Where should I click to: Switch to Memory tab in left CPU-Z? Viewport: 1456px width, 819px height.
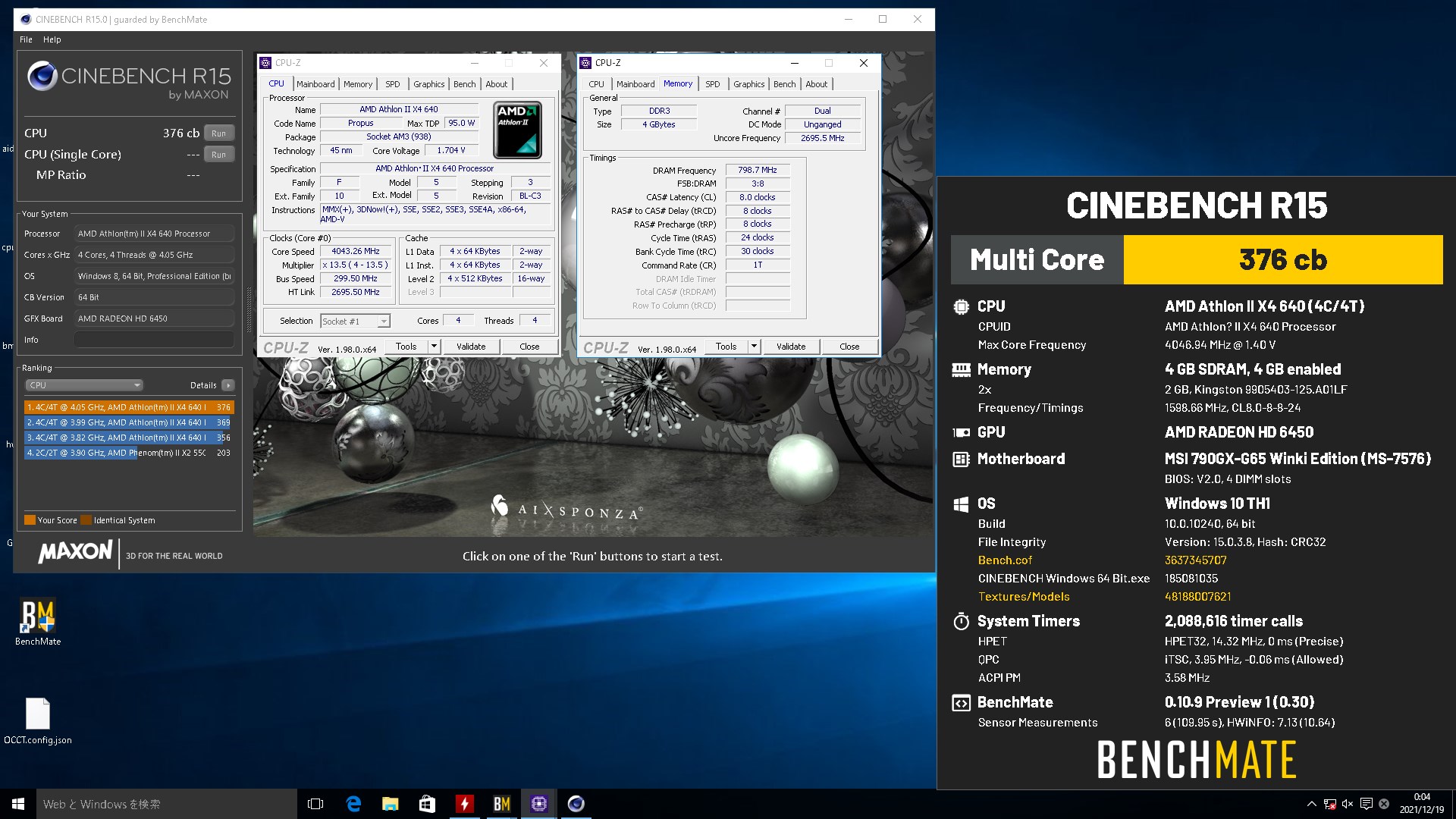(358, 84)
